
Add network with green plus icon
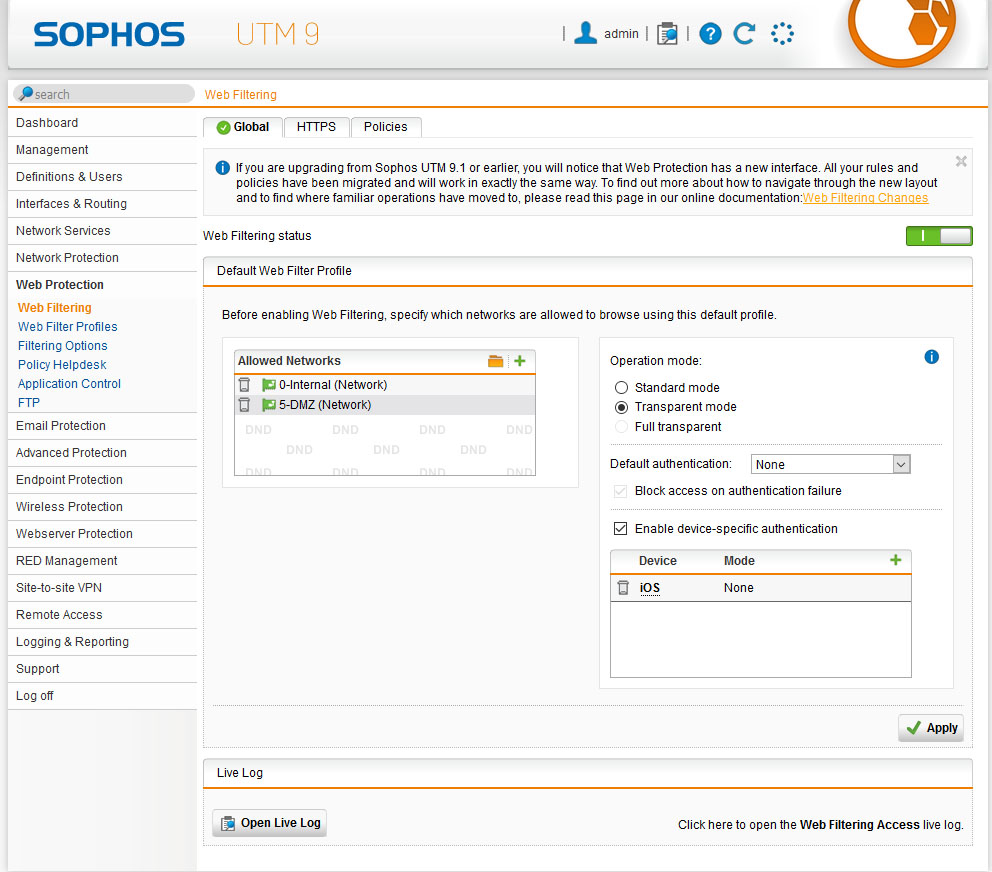click(519, 361)
